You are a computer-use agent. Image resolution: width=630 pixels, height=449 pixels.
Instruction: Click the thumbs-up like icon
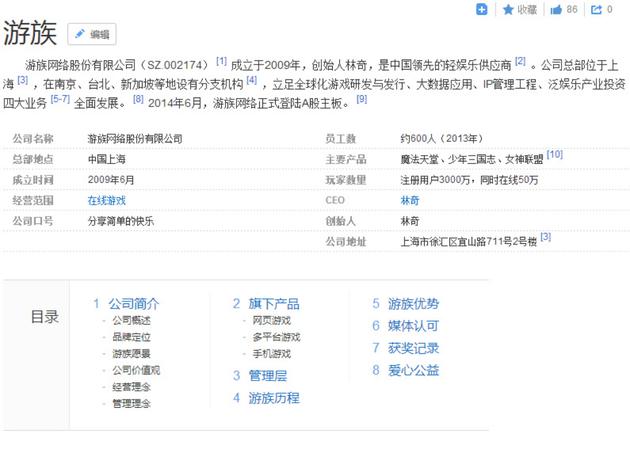pos(556,10)
